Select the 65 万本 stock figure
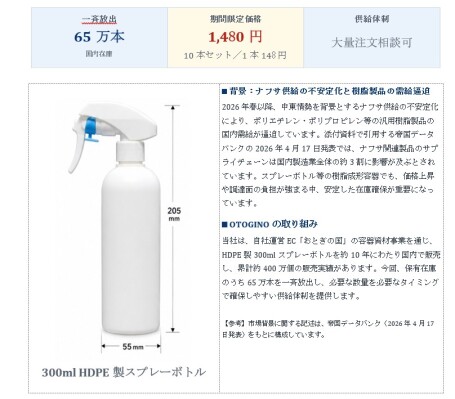This screenshot has height=399, width=455. [x=99, y=37]
